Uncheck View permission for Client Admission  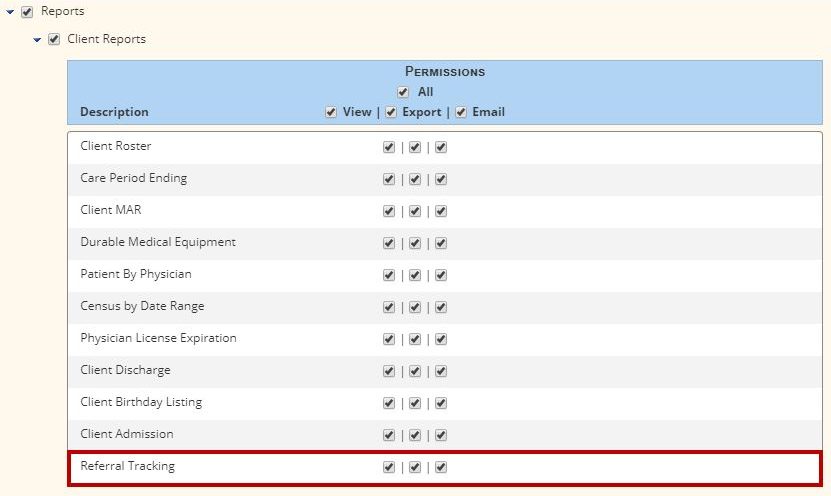[389, 435]
